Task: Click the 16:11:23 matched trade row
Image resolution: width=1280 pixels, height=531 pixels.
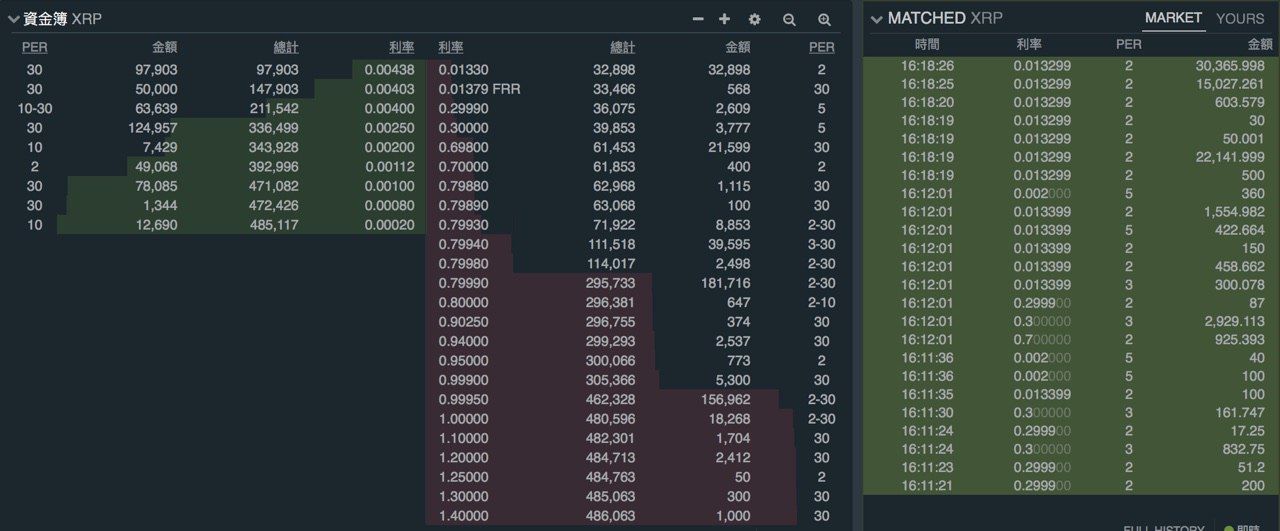Action: coord(1071,467)
